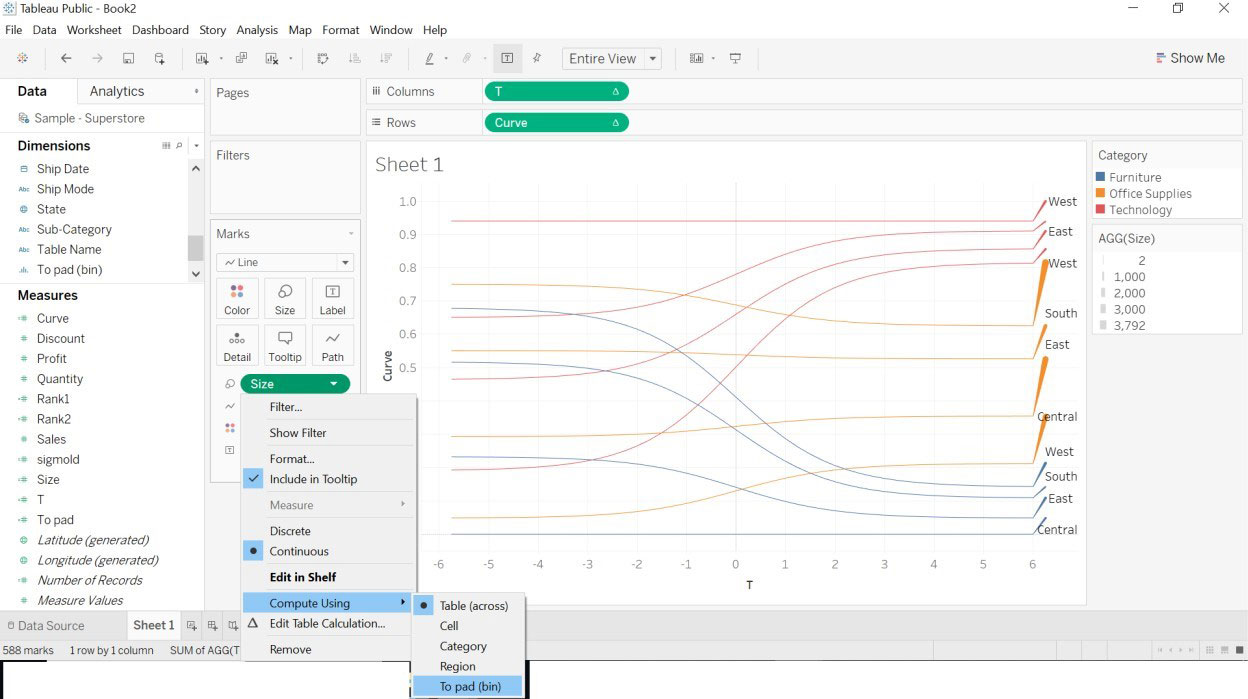Click Filter... in the context menu
The image size is (1248, 699).
(286, 407)
